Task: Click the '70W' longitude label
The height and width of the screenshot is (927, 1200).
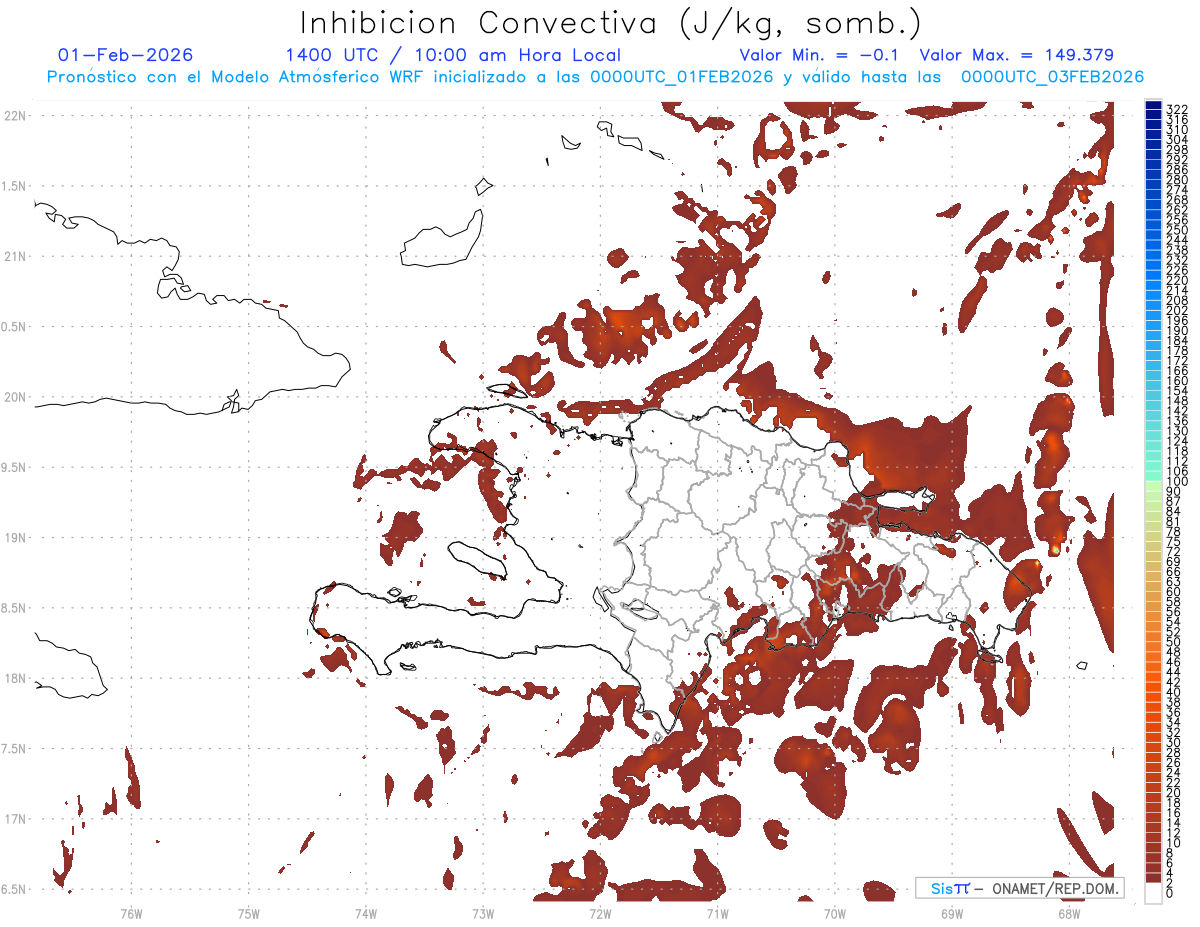Action: pyautogui.click(x=835, y=913)
